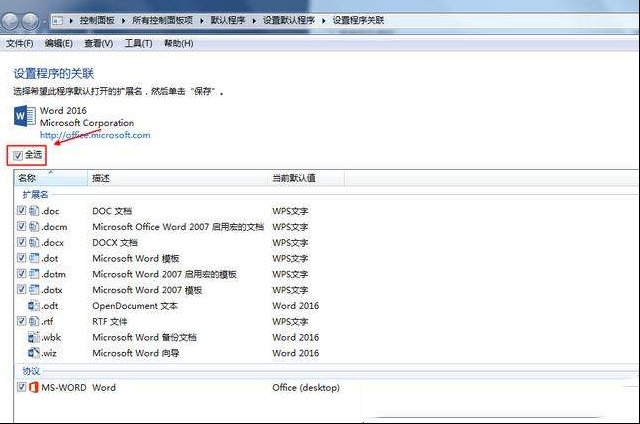The image size is (640, 424).
Task: Toggle the 全选 select-all checkbox
Action: [x=18, y=155]
